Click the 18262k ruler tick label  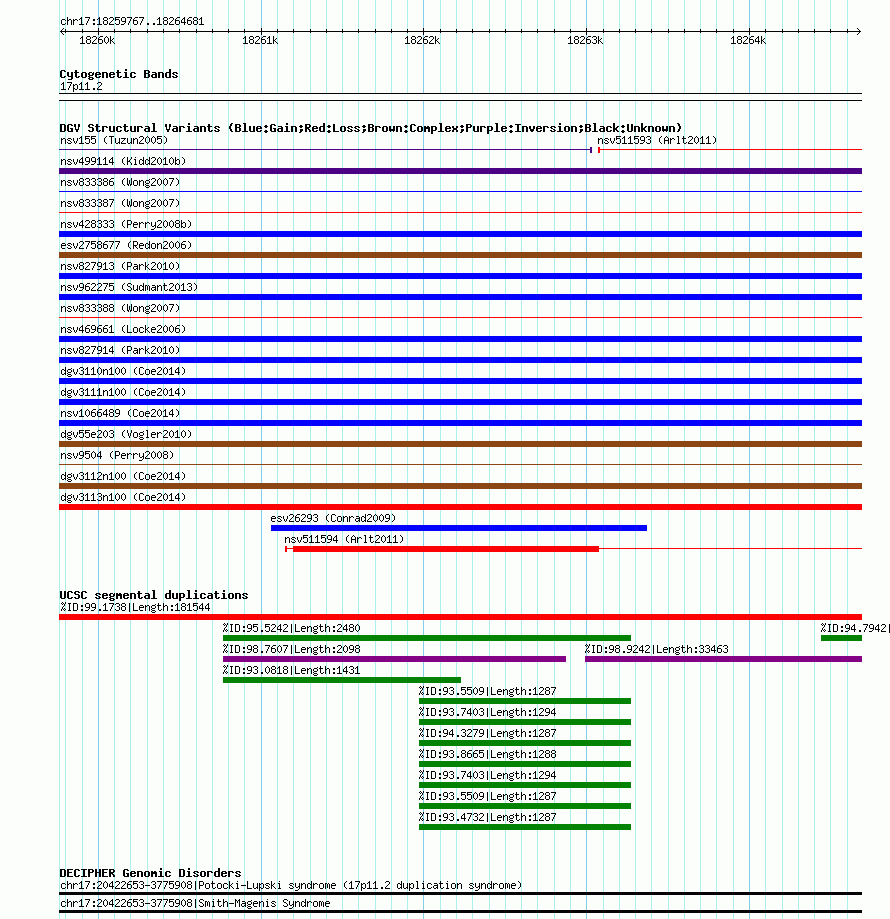(x=422, y=40)
